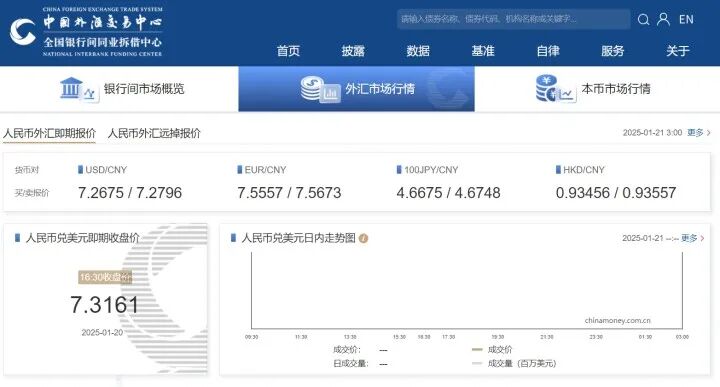The width and height of the screenshot is (720, 387).
Task: Toggle the 成交价 legend entry
Action: pos(492,350)
